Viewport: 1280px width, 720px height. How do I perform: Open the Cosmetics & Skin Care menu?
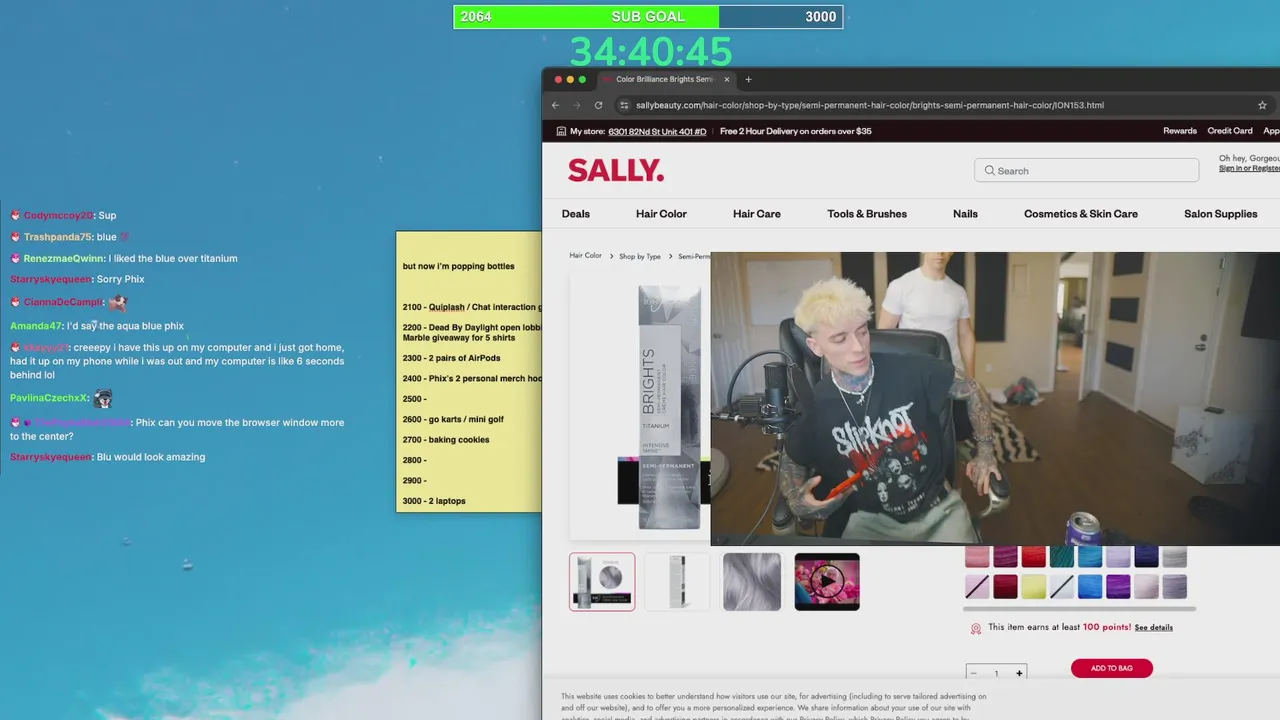[1081, 214]
